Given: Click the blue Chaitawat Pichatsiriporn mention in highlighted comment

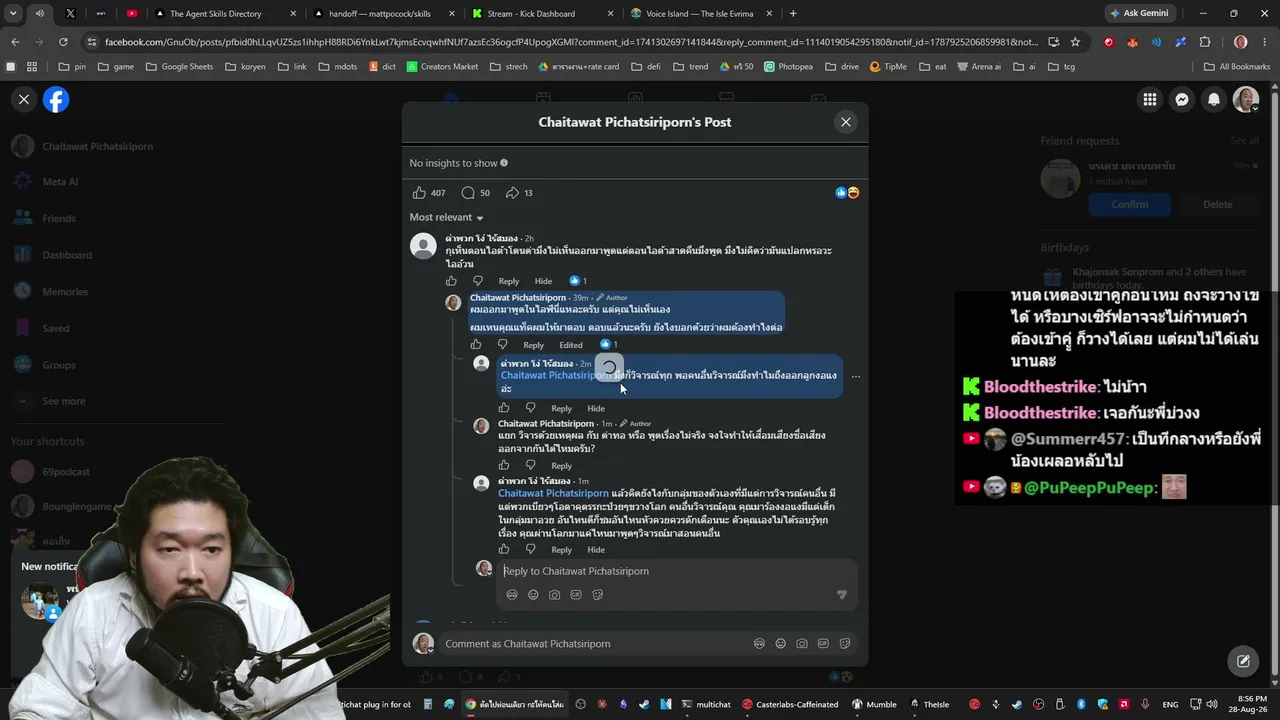Looking at the screenshot, I should point(555,376).
